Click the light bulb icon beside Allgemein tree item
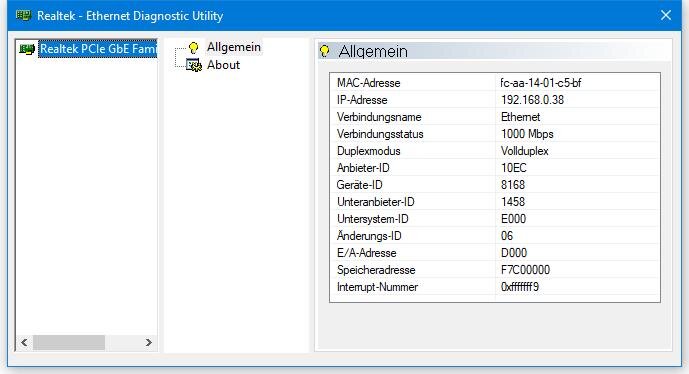The height and width of the screenshot is (374, 689). (193, 47)
